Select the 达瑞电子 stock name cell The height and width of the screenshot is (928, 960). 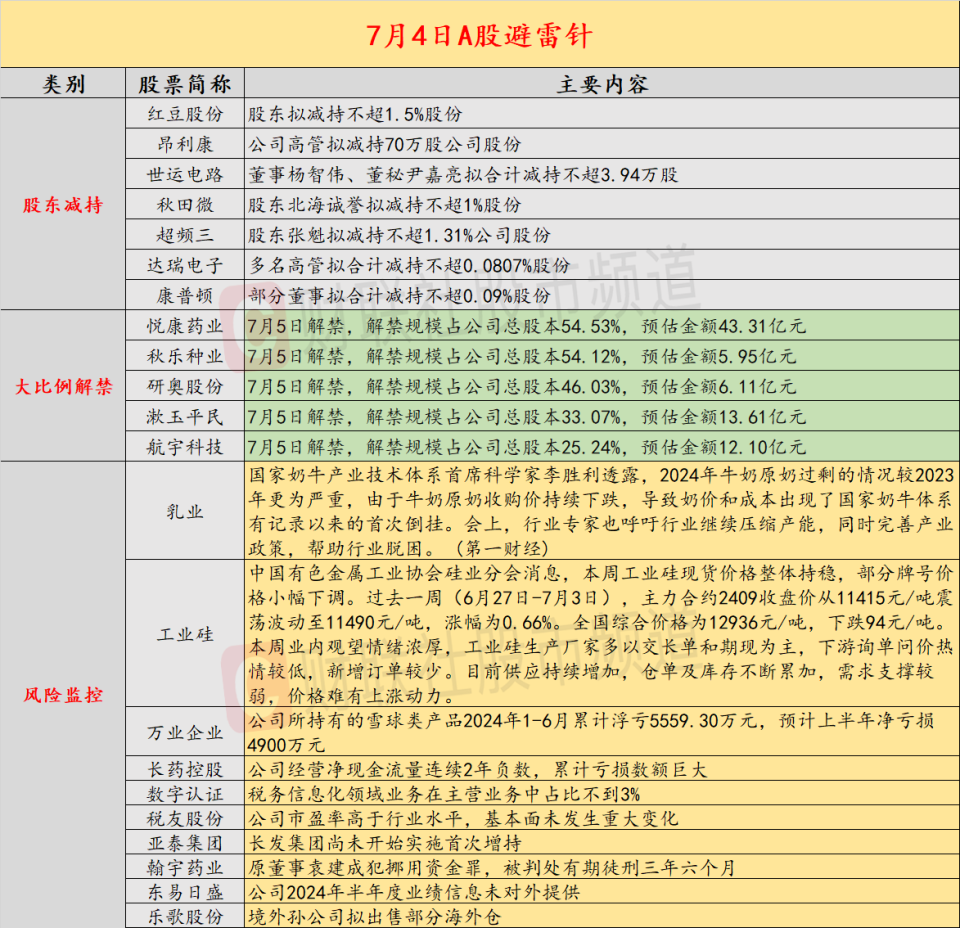pos(185,265)
